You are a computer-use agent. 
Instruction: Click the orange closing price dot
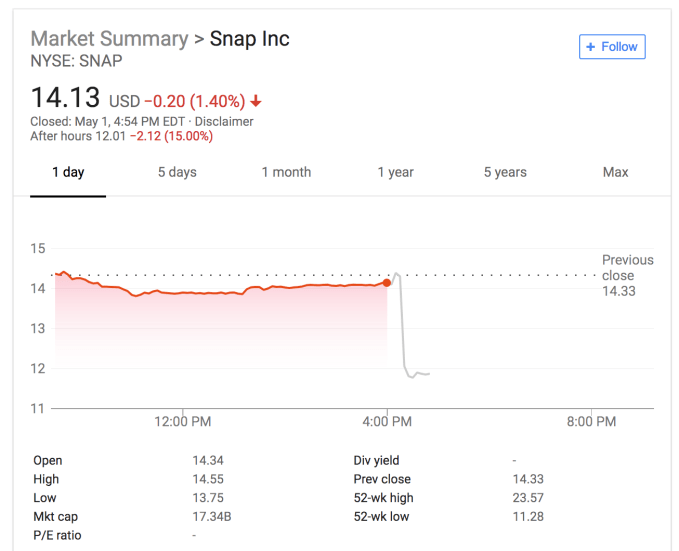[x=387, y=283]
